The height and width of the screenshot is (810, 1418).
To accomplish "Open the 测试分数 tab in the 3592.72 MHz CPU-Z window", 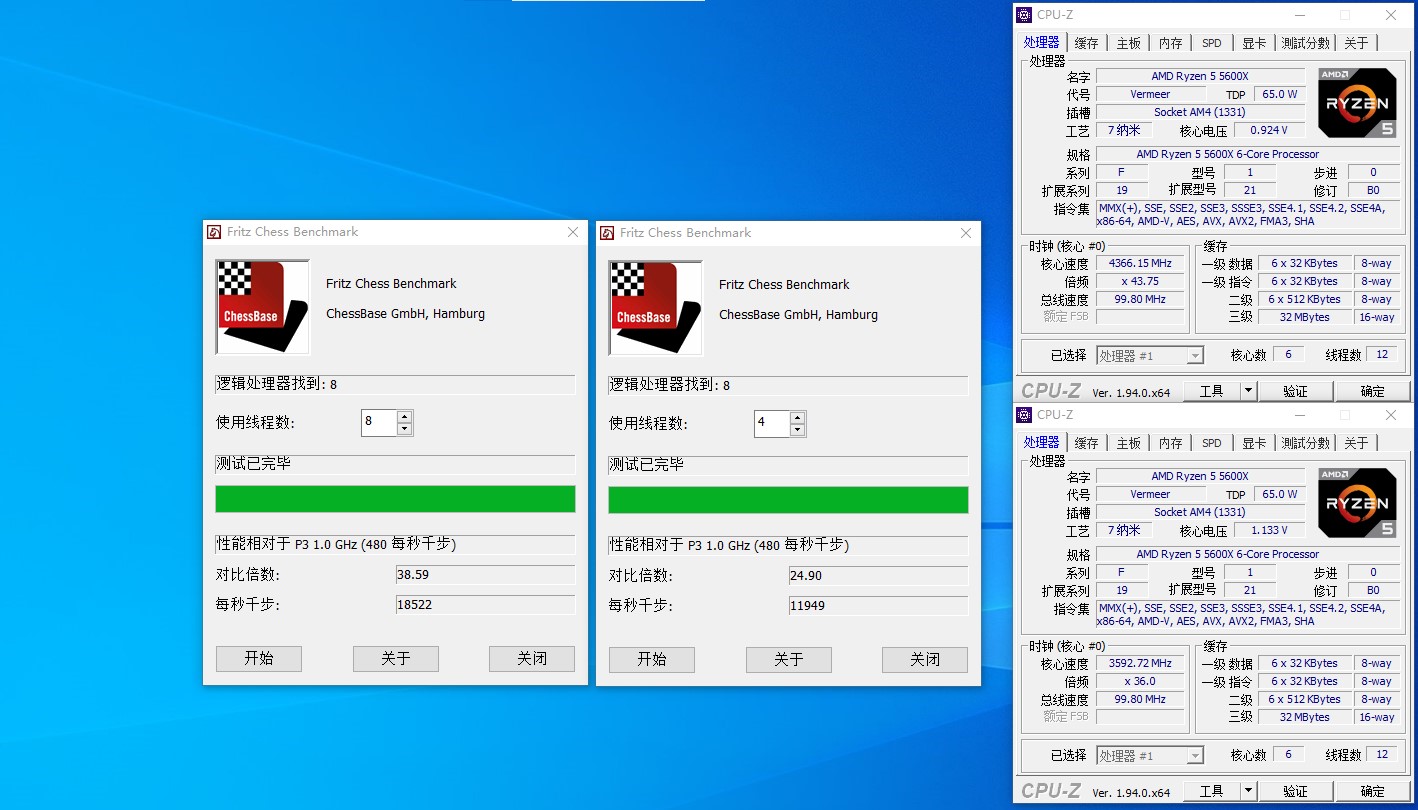I will coord(1306,443).
